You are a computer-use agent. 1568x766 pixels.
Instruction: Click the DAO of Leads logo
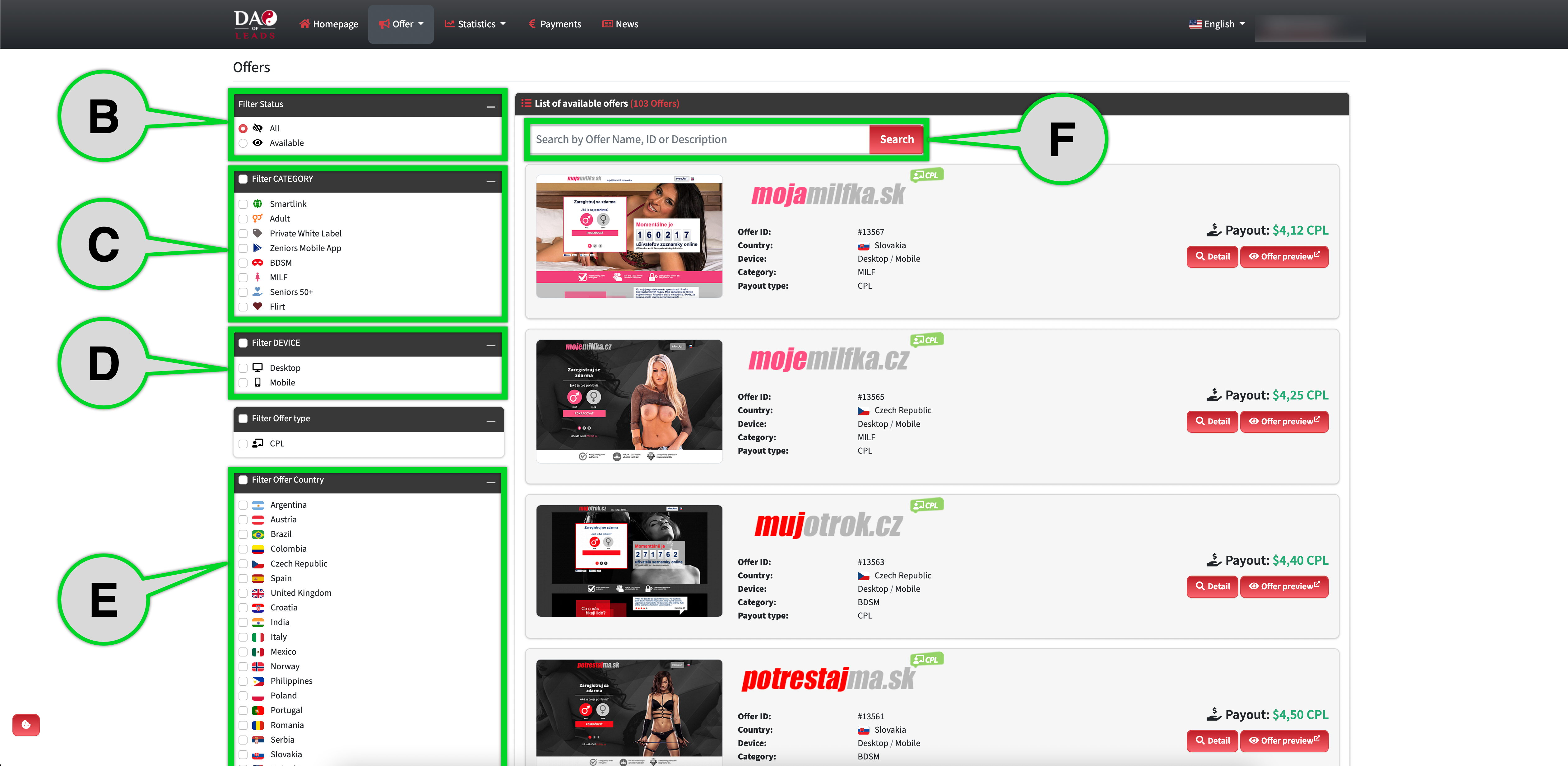[x=255, y=24]
